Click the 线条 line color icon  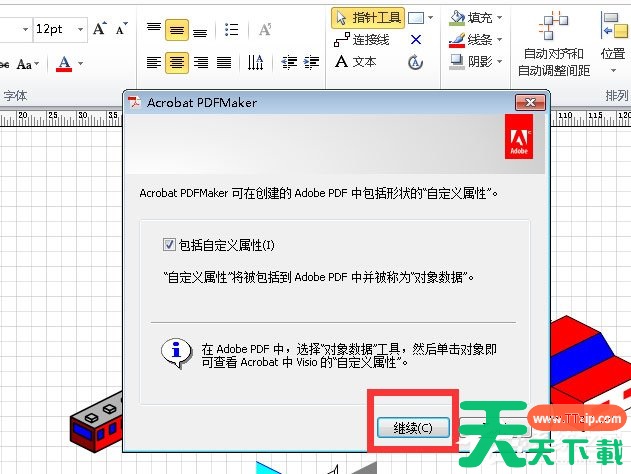coord(457,40)
